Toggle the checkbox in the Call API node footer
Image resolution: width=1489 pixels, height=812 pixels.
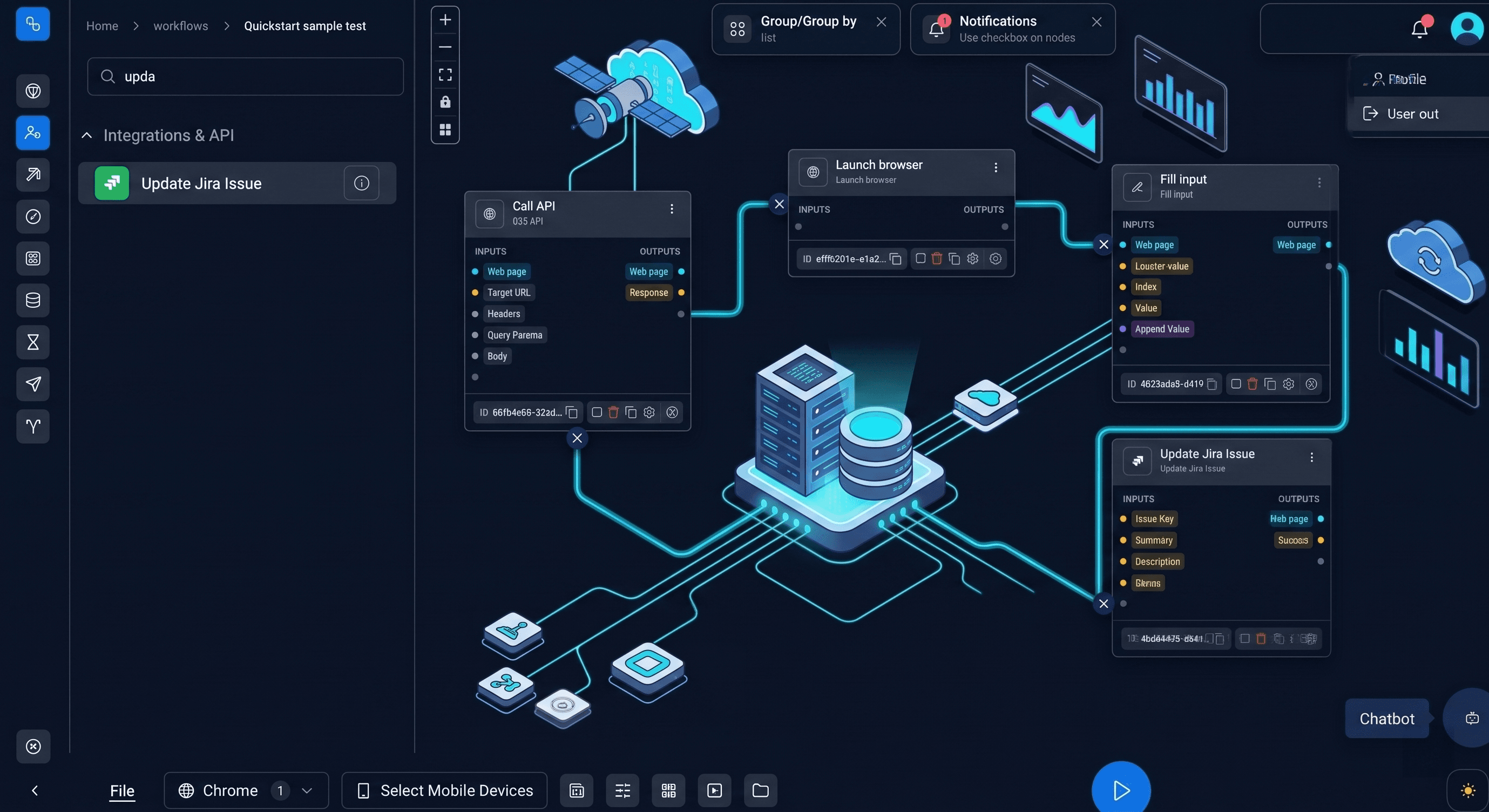pos(595,412)
